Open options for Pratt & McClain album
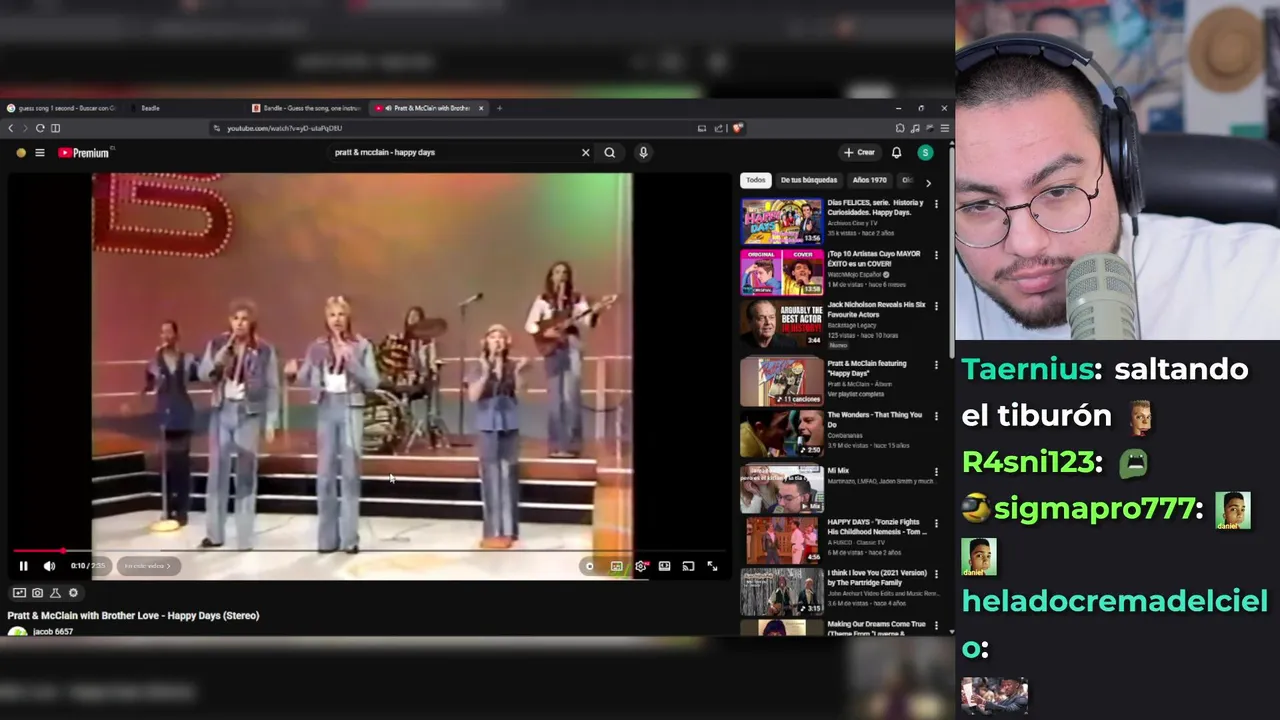 [936, 364]
